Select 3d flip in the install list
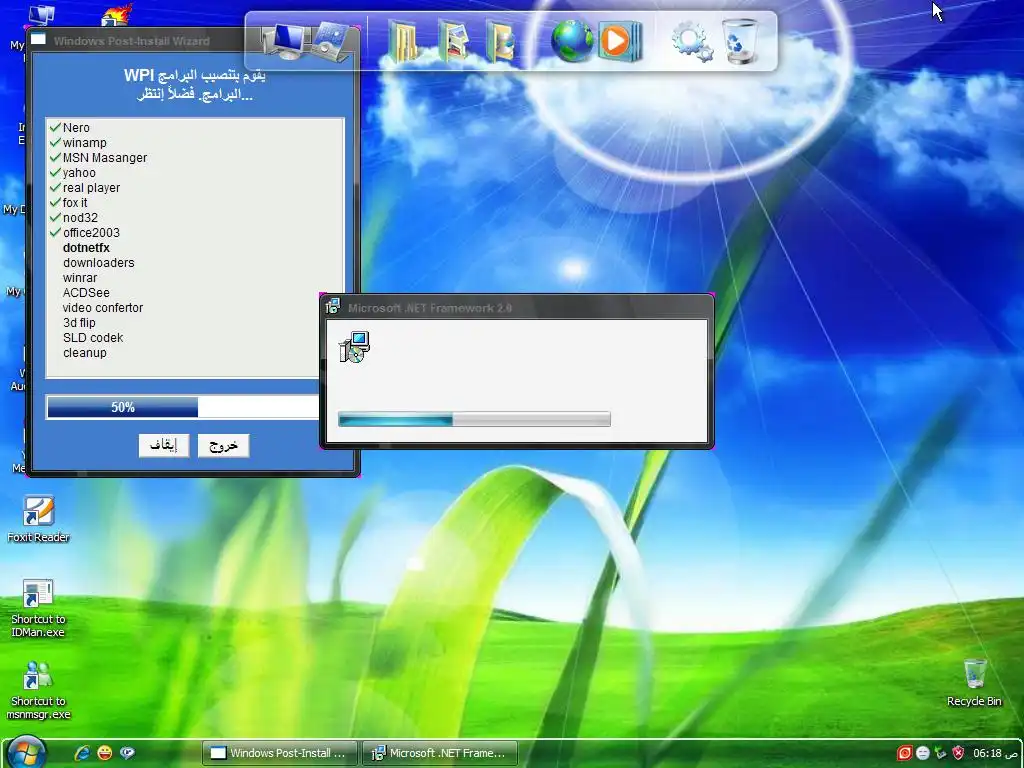 click(79, 323)
